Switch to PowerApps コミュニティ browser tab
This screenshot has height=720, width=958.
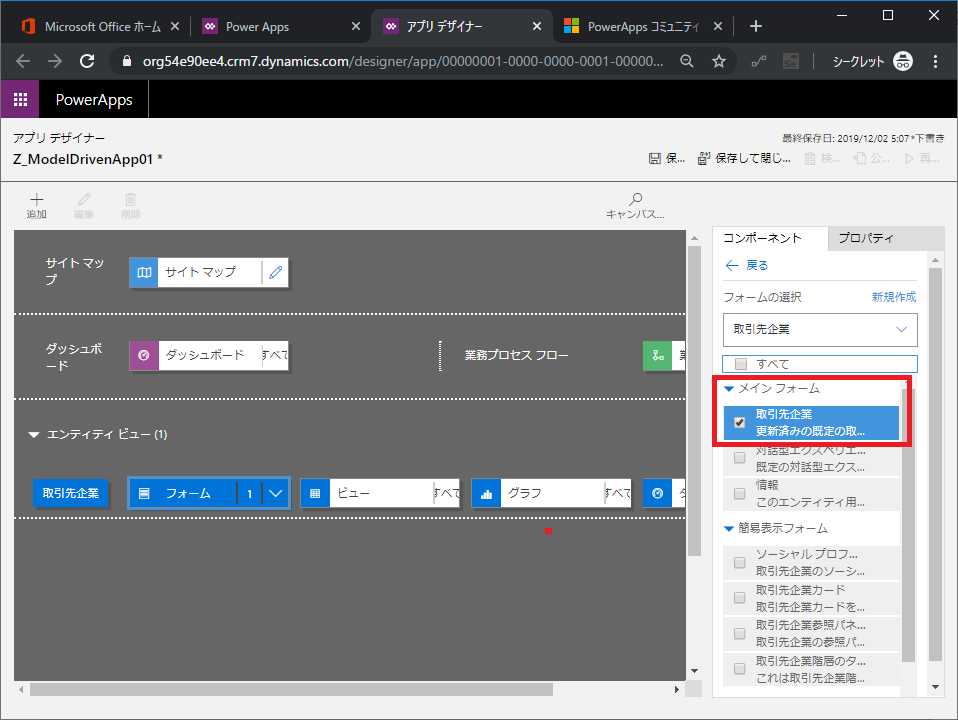coord(642,26)
